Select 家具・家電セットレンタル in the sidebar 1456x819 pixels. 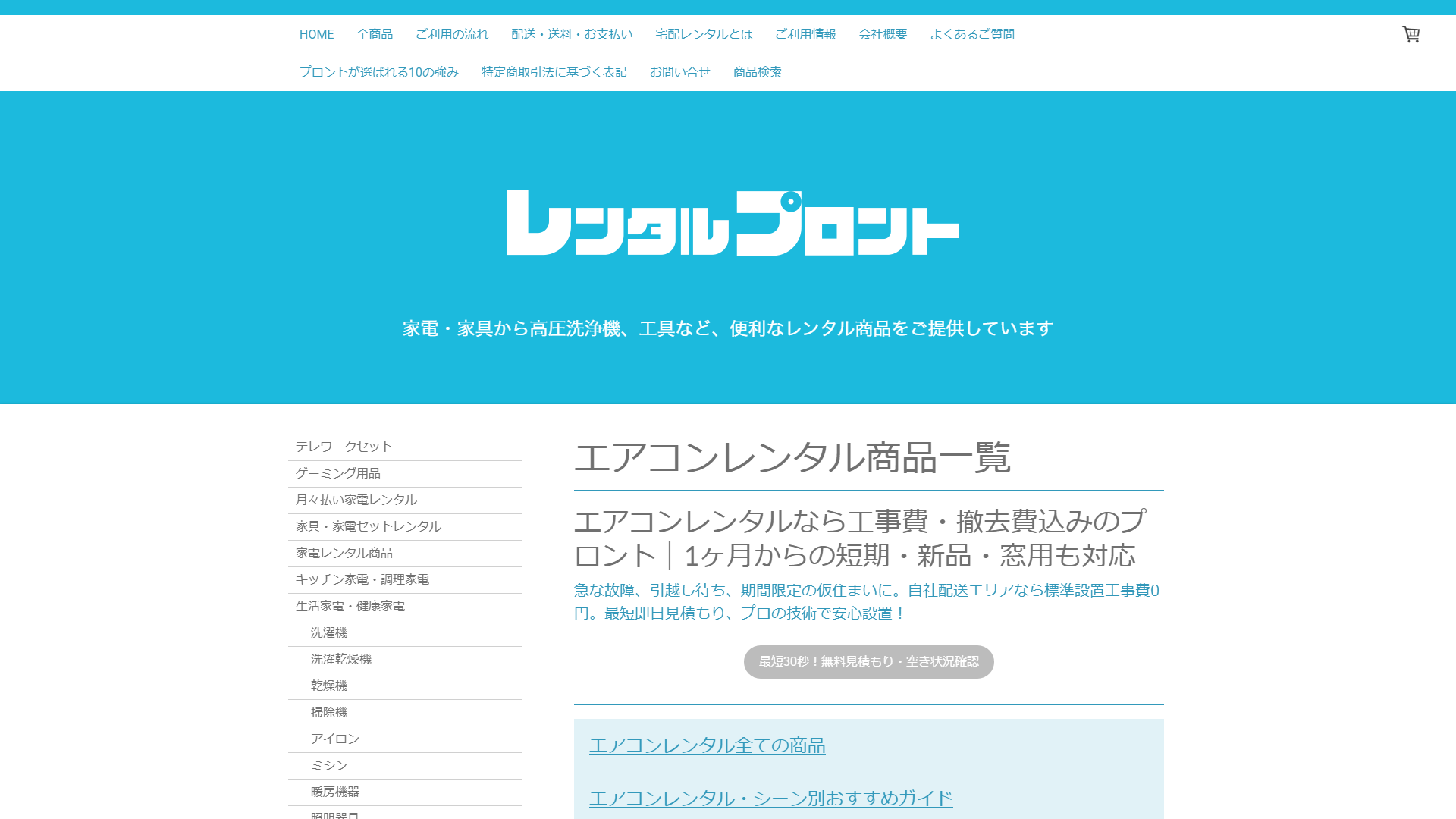[x=405, y=526]
